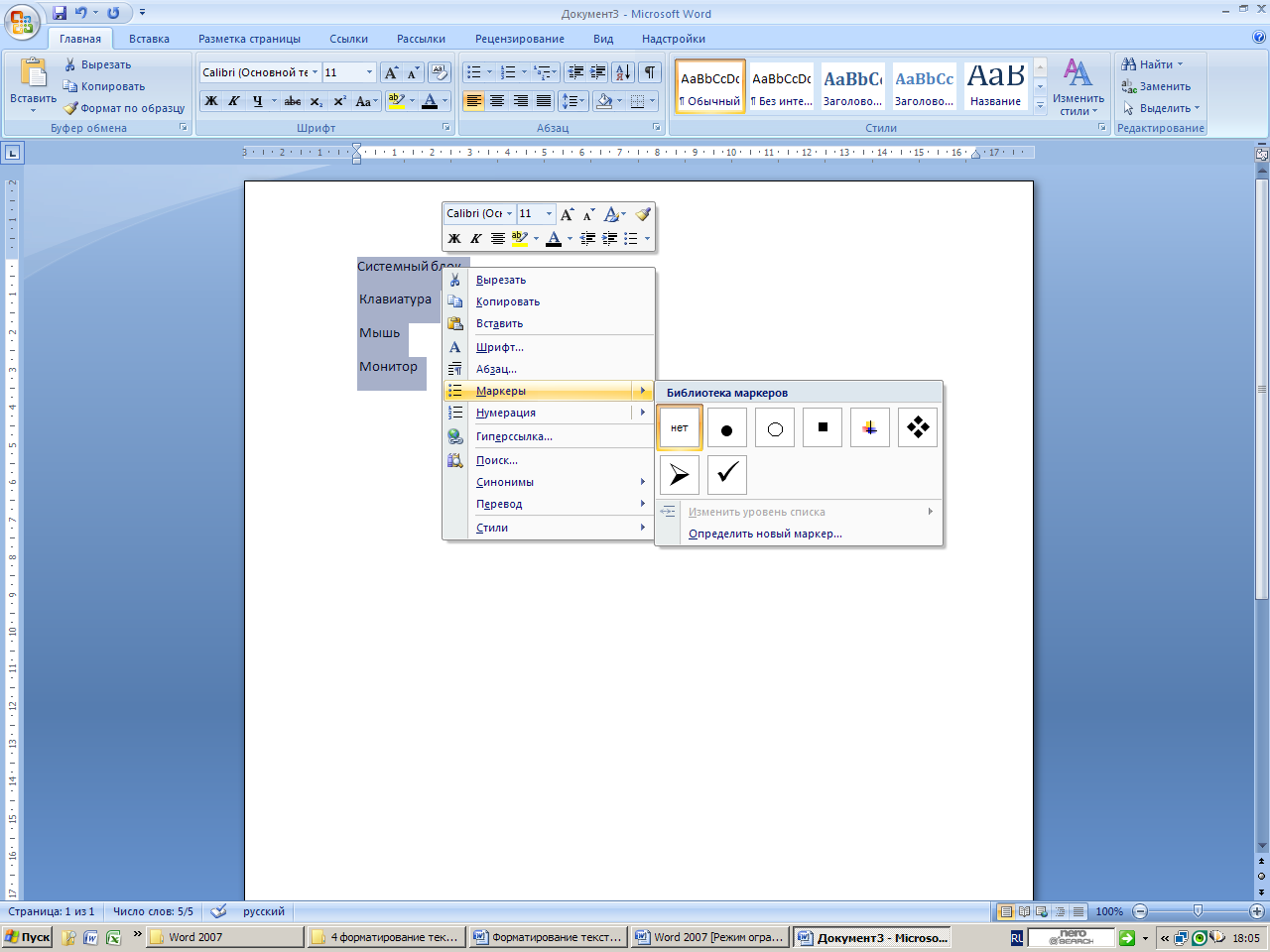Select the arrowhead bullet marker
The width and height of the screenshot is (1270, 952).
(680, 475)
